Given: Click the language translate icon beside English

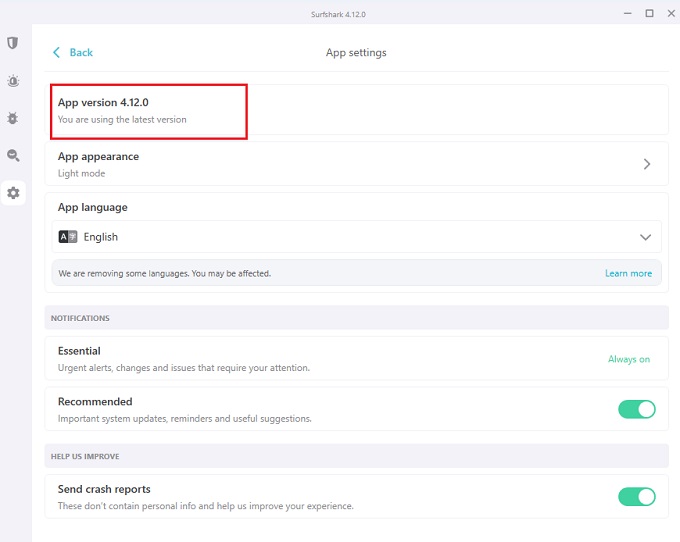Looking at the screenshot, I should click(x=68, y=237).
